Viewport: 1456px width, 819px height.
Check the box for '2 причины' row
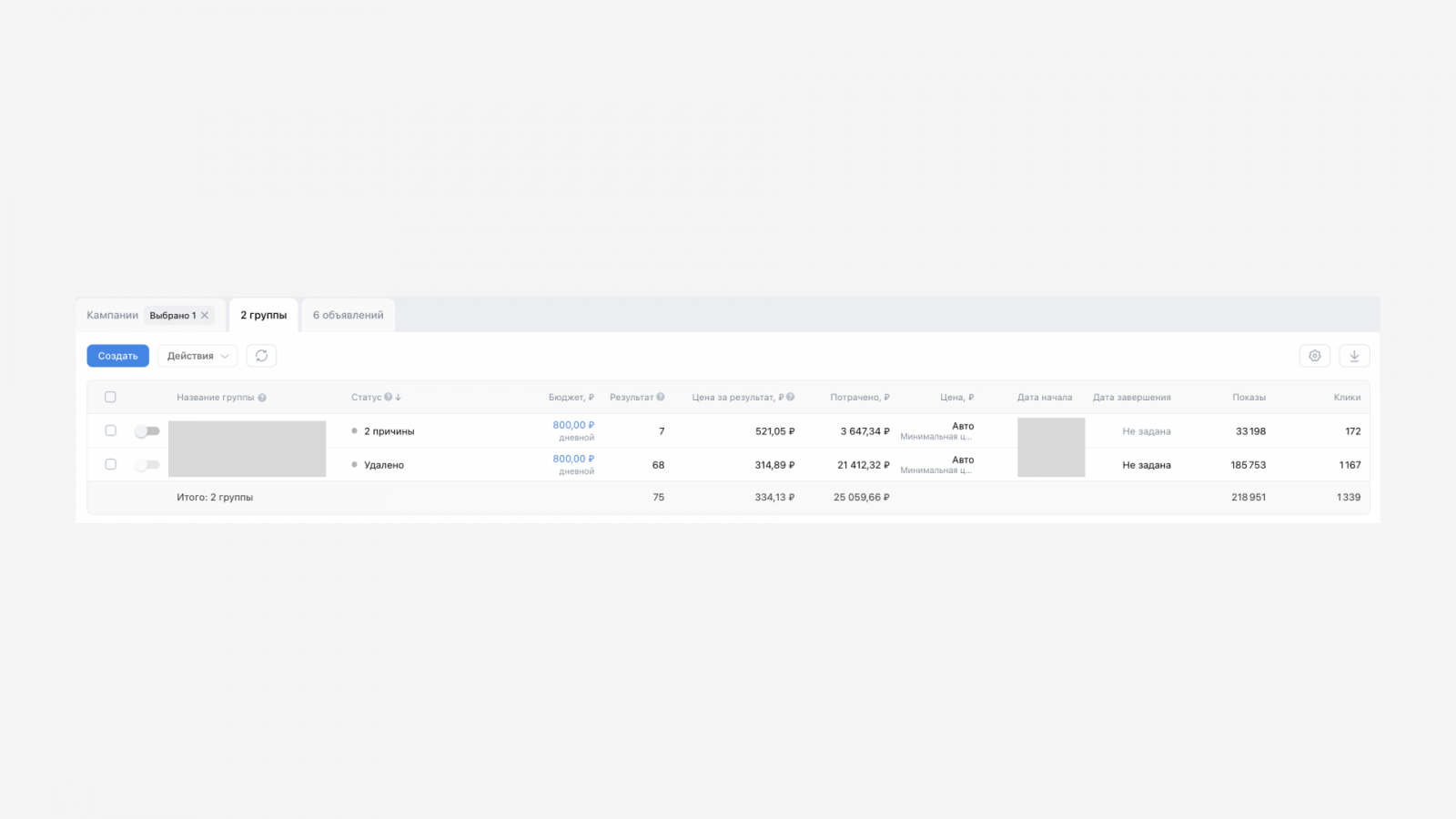pos(110,430)
